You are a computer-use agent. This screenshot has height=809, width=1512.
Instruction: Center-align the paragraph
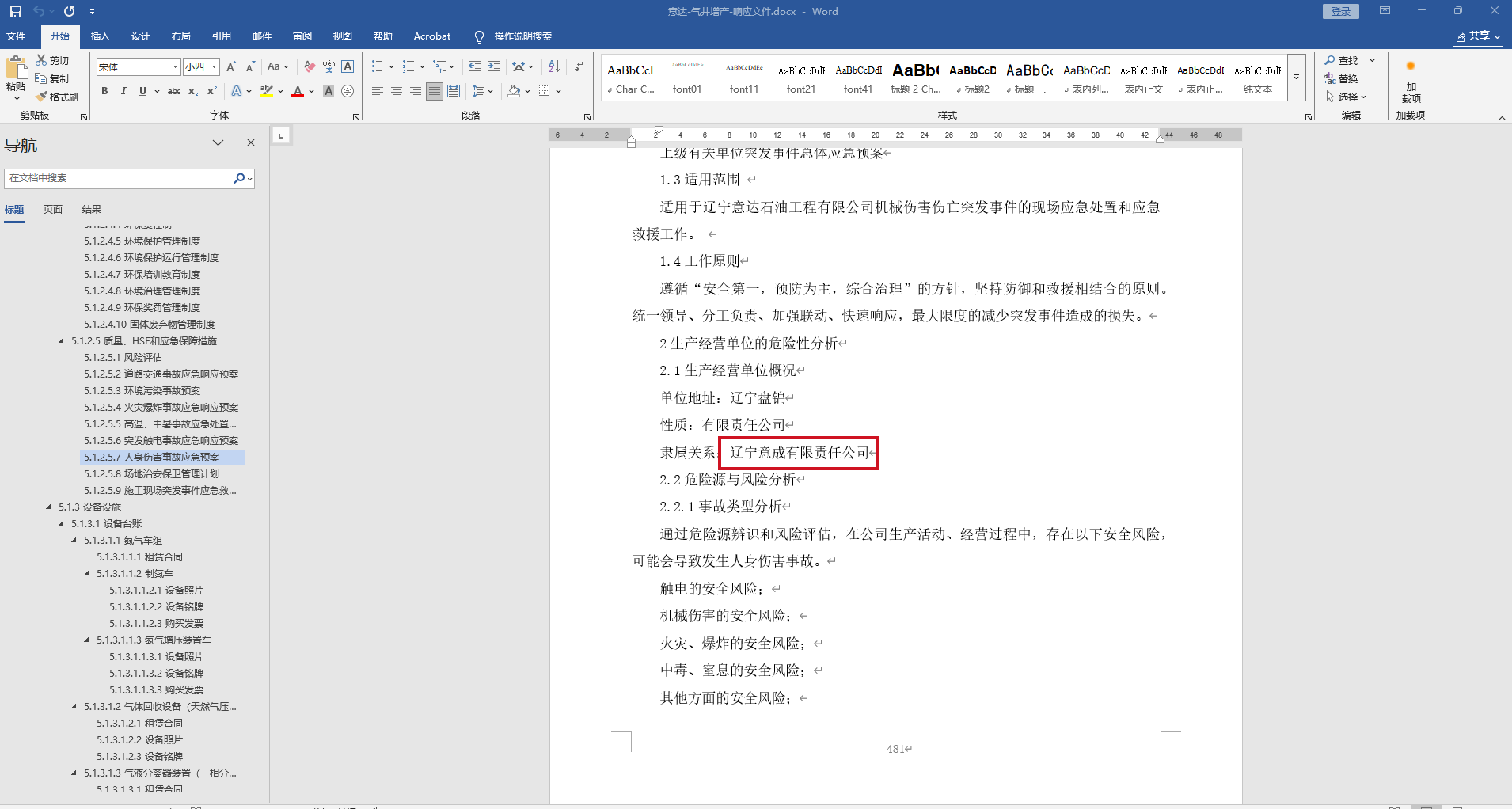[397, 91]
